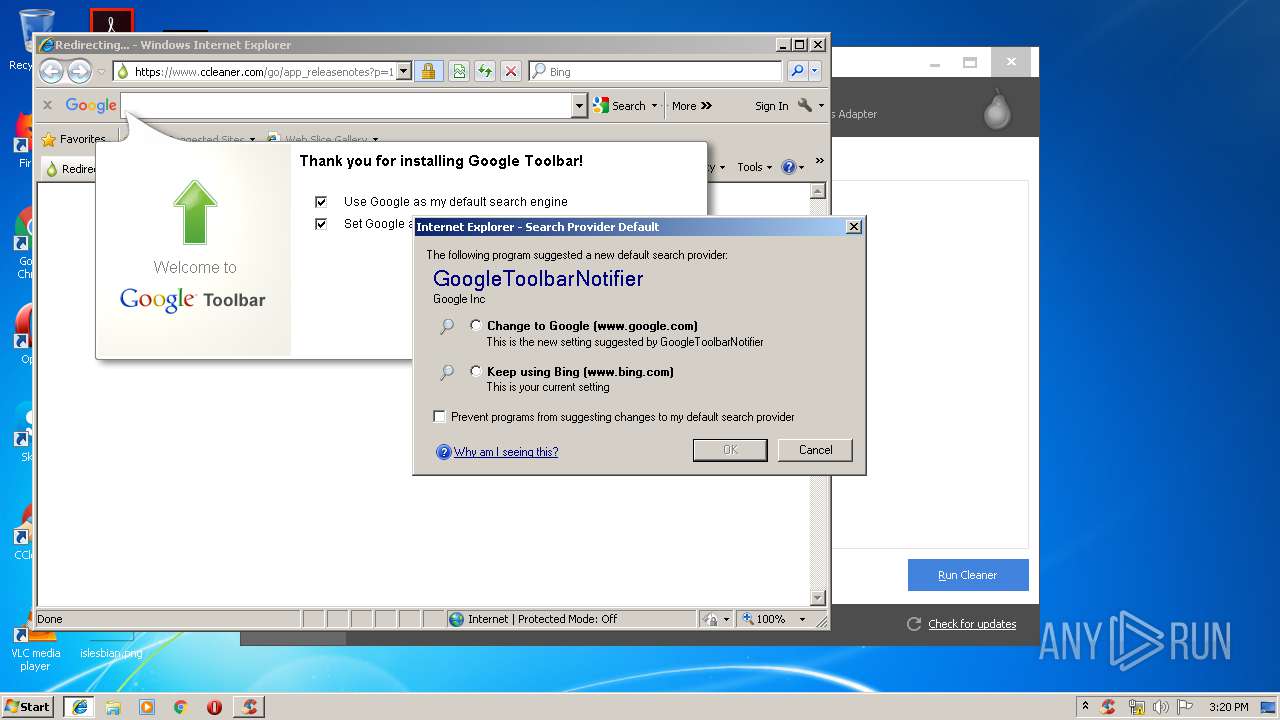The height and width of the screenshot is (720, 1280).
Task: Click the Action Center flag tray icon
Action: click(x=1184, y=707)
